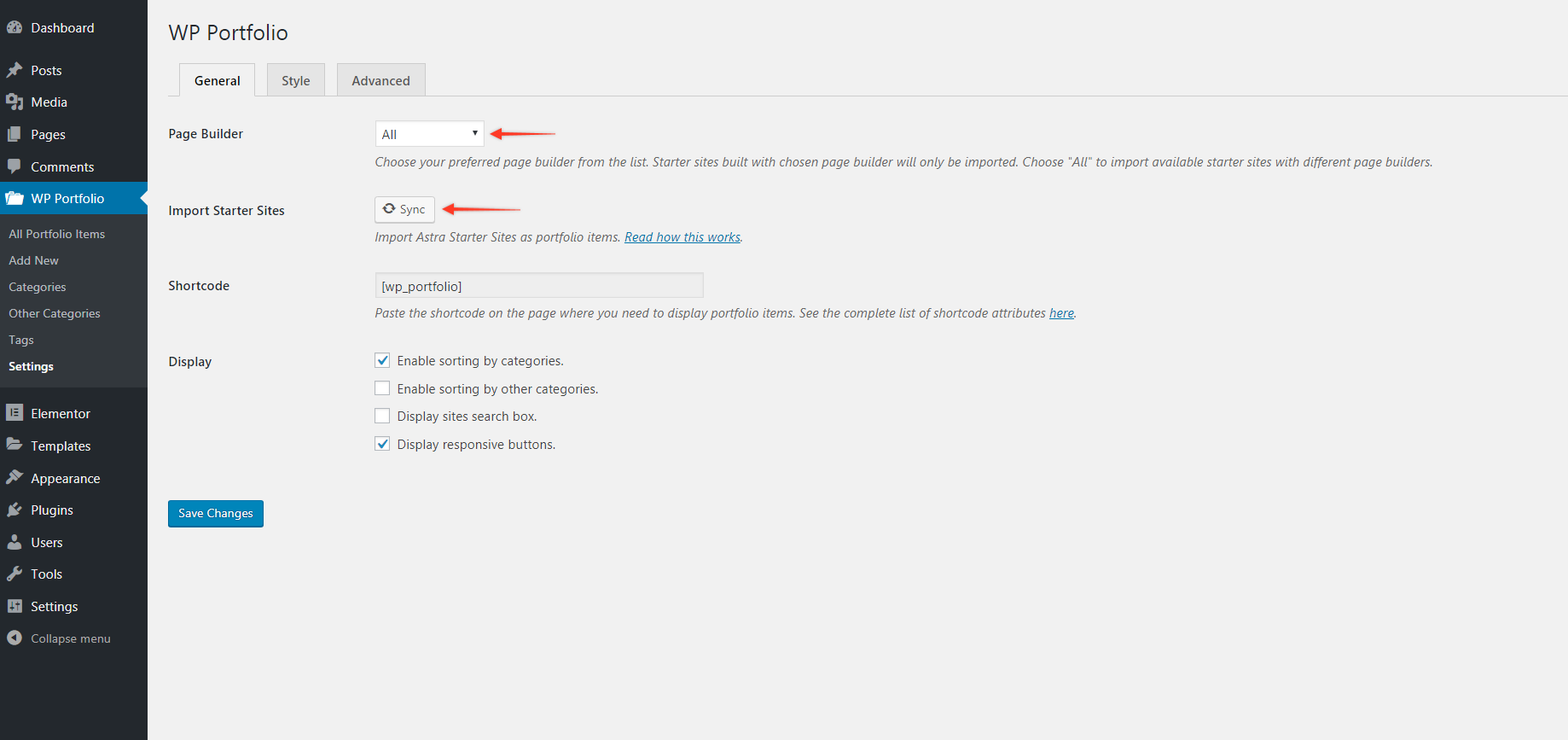The image size is (1568, 740).
Task: Open Elementor menu label
Action: point(61,414)
